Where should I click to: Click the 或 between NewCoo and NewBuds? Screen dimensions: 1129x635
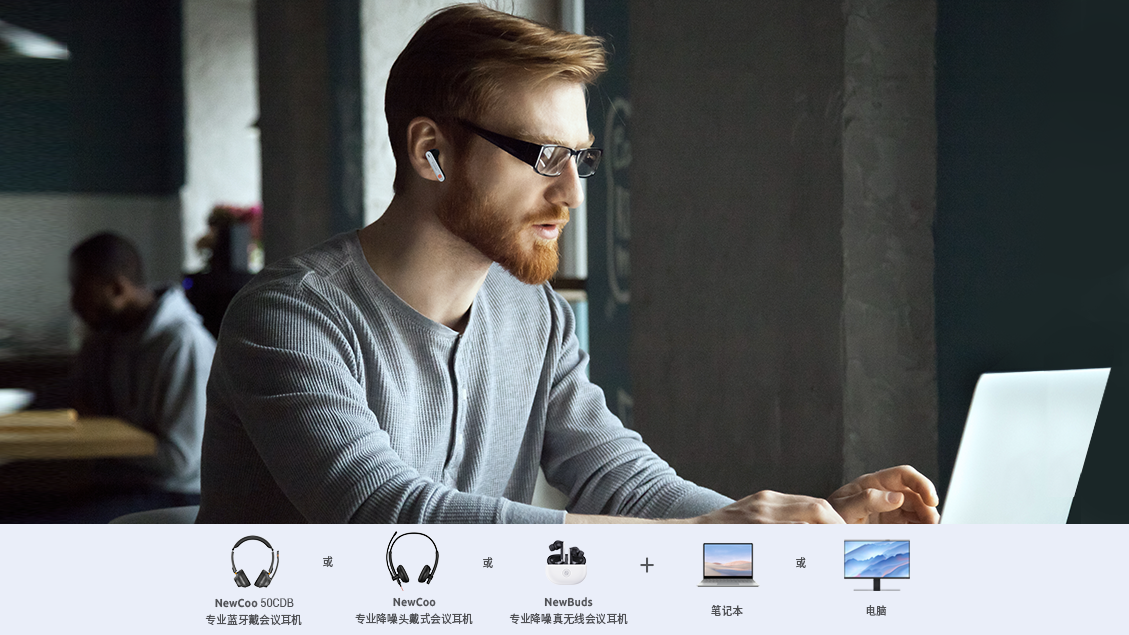pyautogui.click(x=488, y=563)
